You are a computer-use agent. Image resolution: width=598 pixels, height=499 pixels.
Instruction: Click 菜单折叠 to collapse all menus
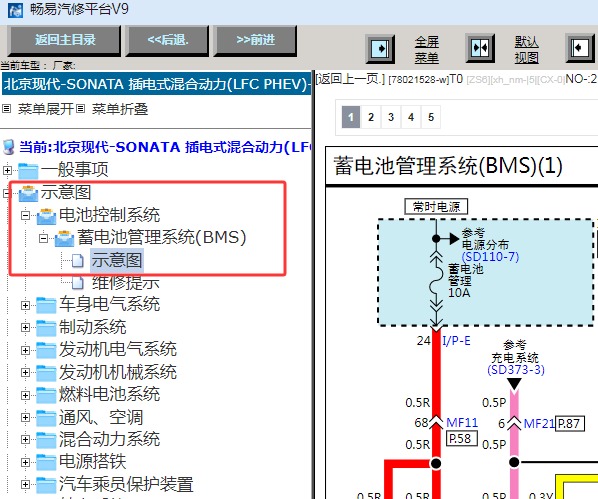(x=120, y=109)
